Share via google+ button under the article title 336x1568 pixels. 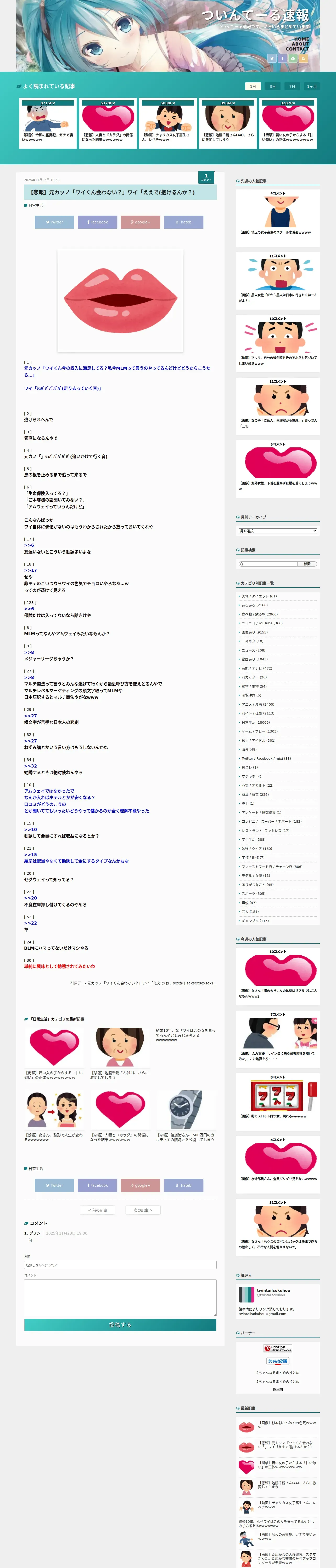(x=140, y=222)
